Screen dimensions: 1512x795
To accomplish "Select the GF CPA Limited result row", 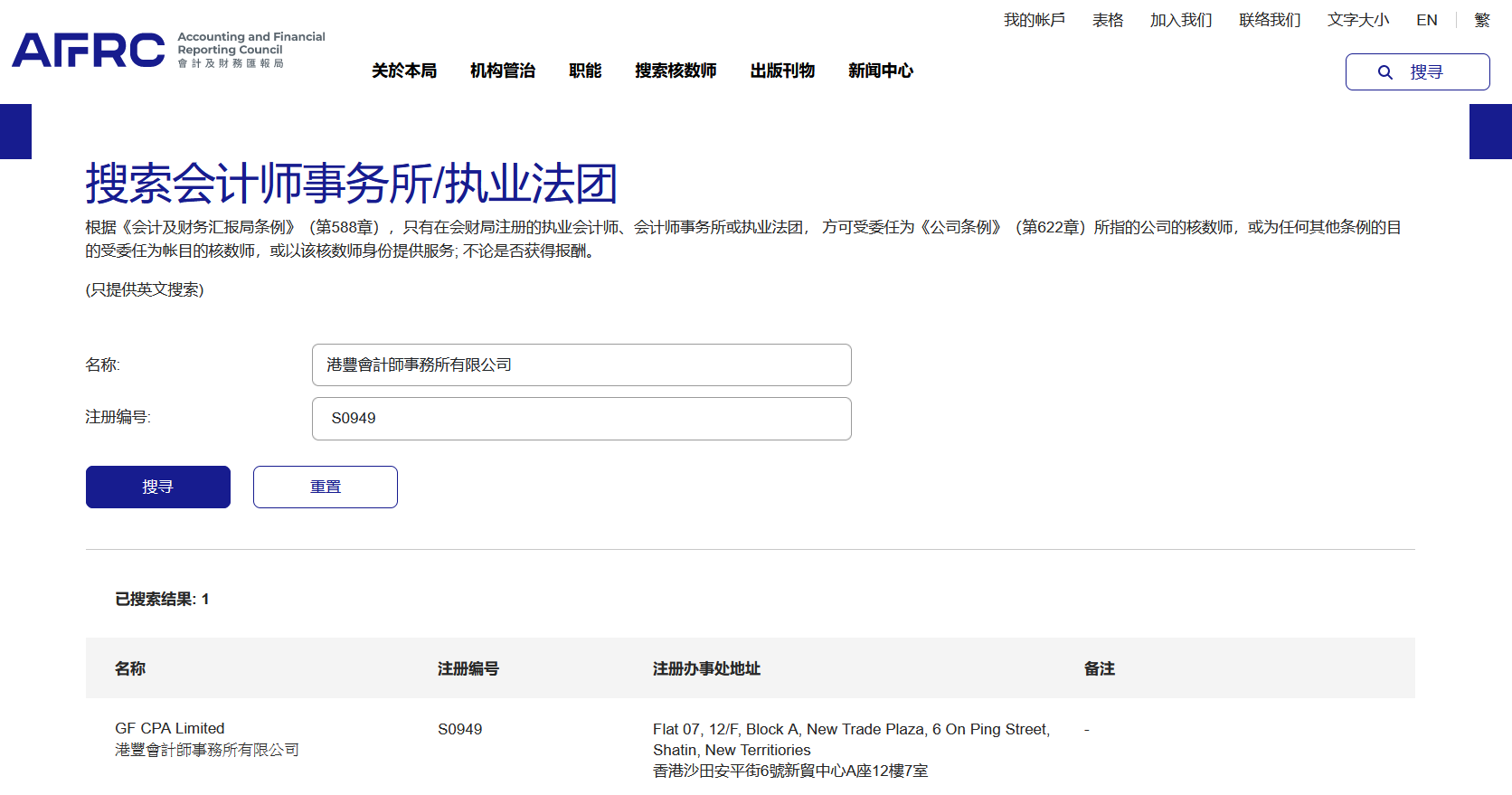I will coord(170,729).
